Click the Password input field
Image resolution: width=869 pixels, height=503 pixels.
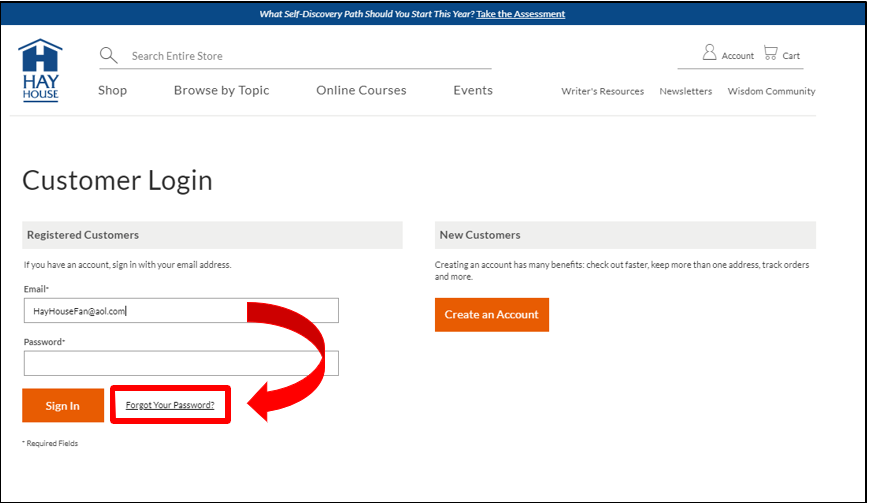(x=181, y=363)
